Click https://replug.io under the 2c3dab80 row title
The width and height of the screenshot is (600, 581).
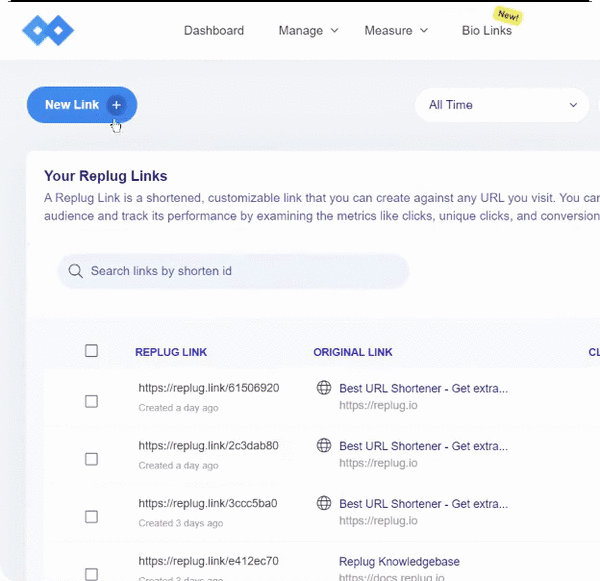point(378,463)
